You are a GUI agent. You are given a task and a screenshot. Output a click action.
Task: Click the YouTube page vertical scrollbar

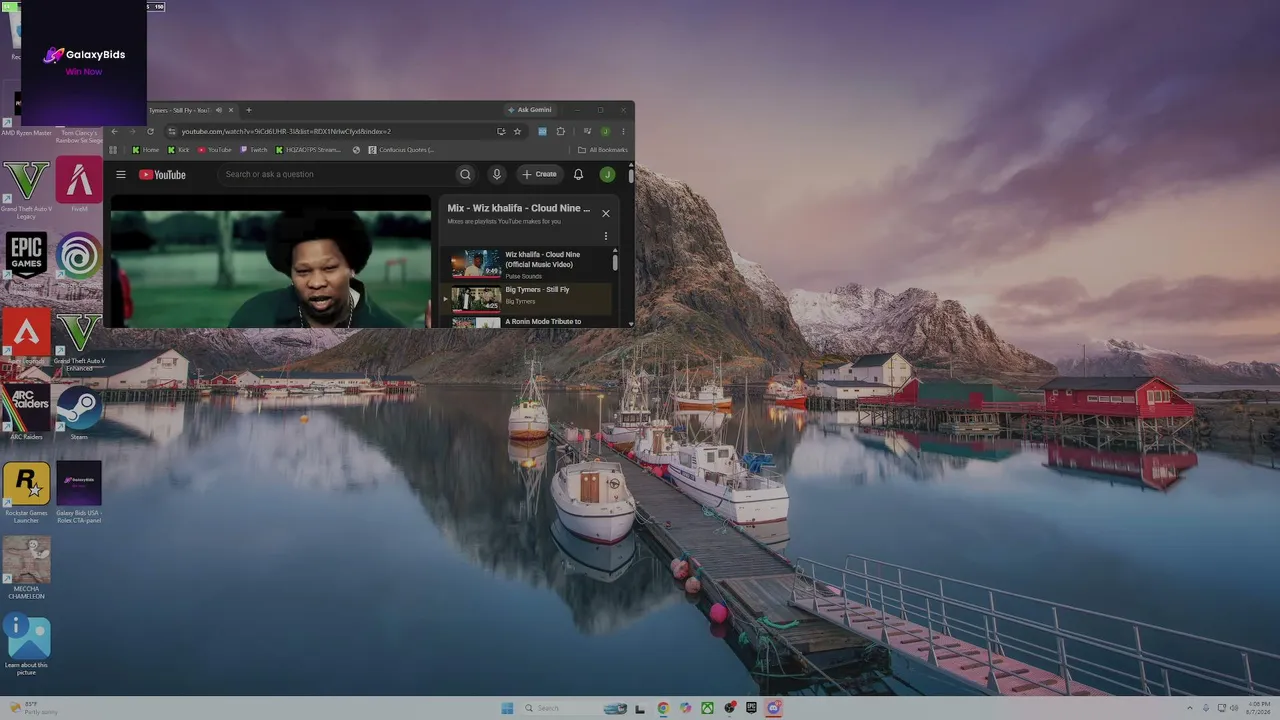(x=631, y=176)
